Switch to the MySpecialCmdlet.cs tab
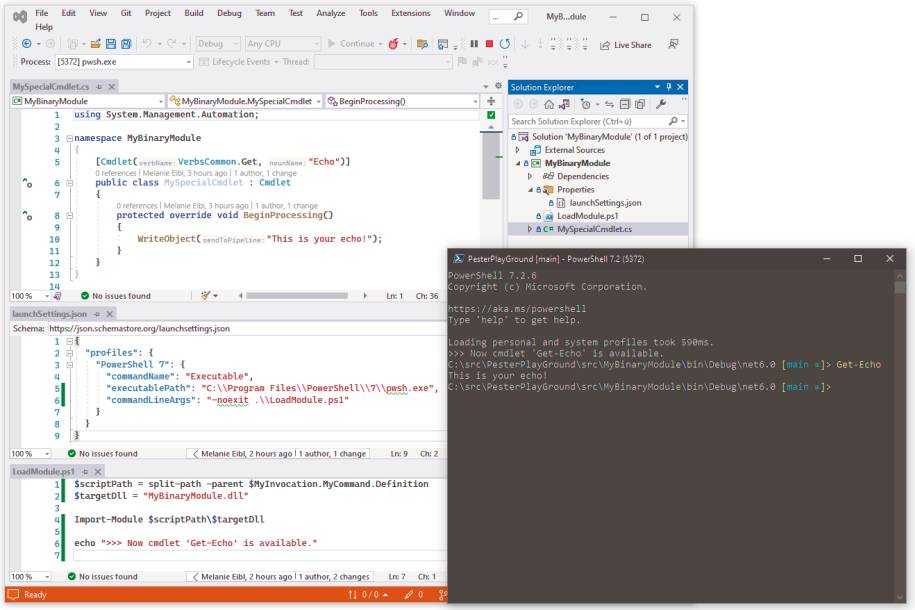Viewport: 915px width, 610px height. pyautogui.click(x=51, y=86)
